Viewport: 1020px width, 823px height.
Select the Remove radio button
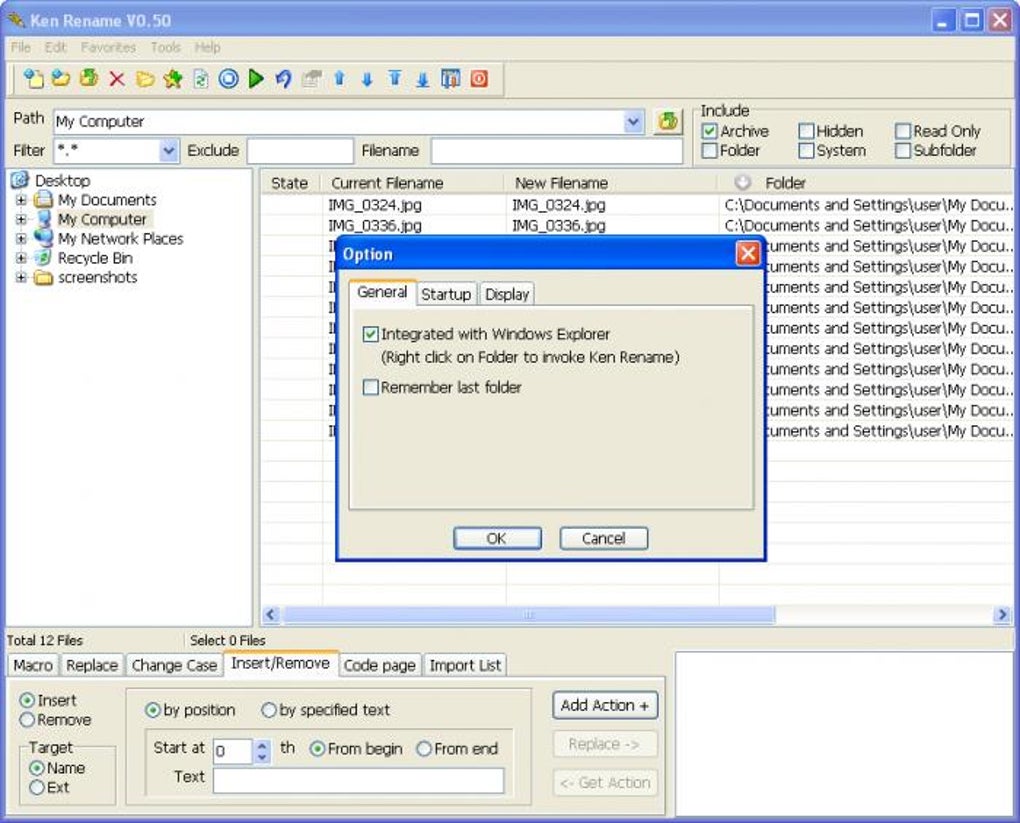(x=27, y=720)
